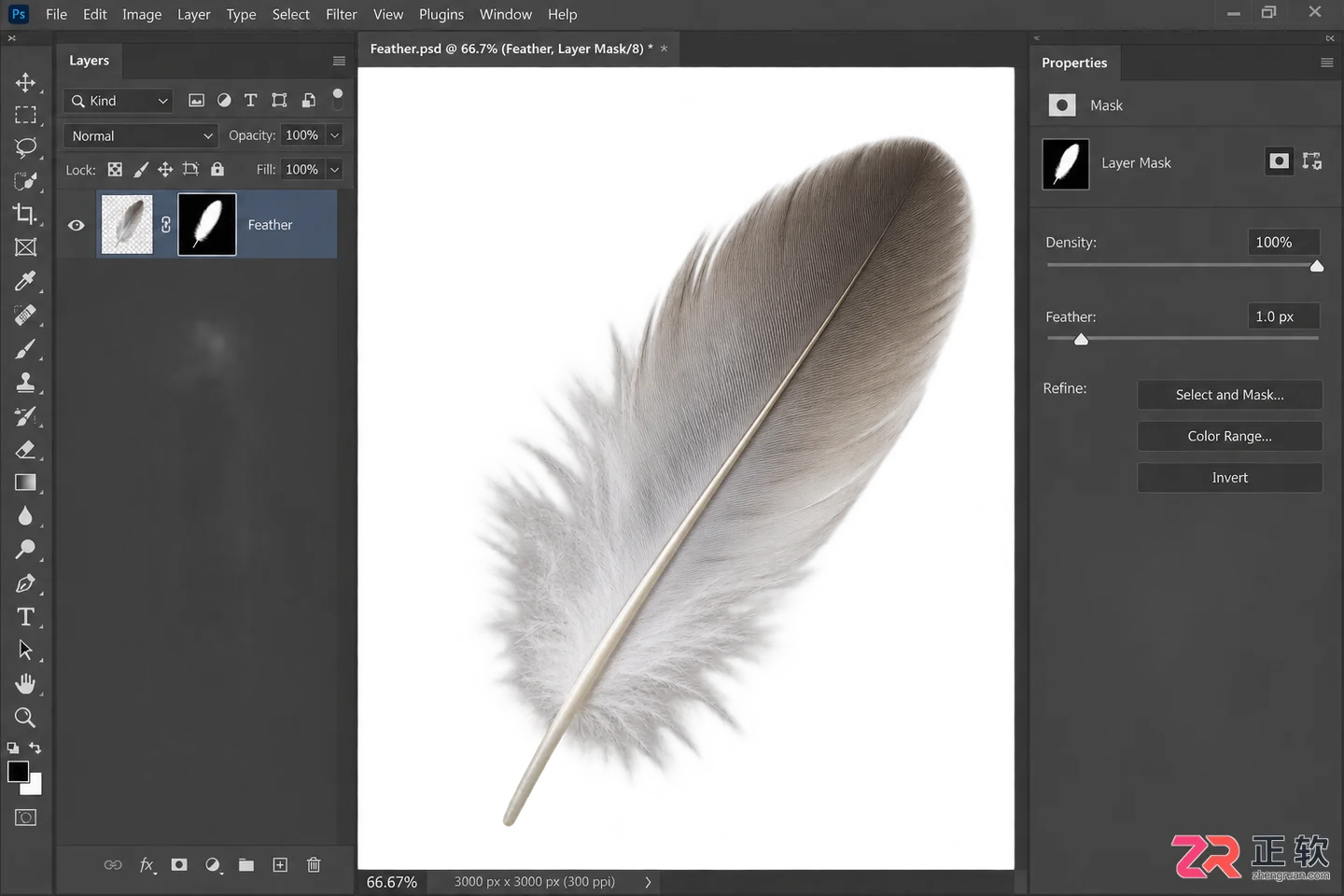
Task: Open the Layers panel menu
Action: 339,61
